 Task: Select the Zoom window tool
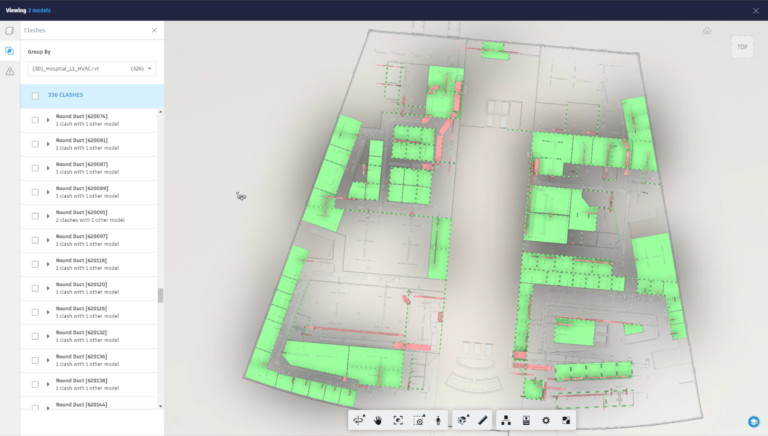click(419, 420)
